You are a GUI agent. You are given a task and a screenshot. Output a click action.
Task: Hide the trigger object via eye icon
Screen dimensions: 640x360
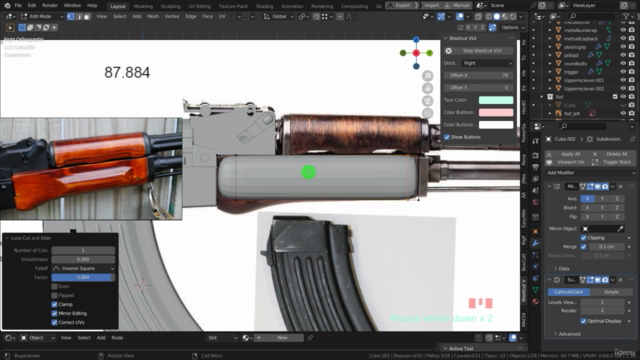623,72
